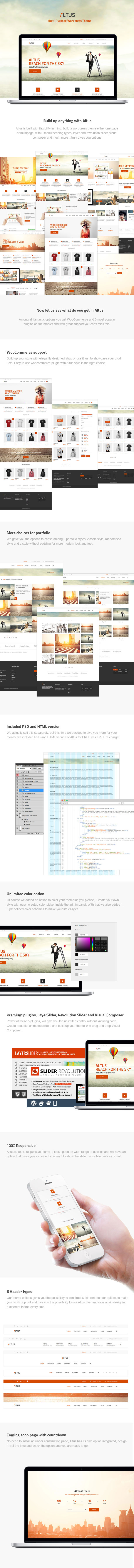Open the blend mode dropdown in the layers panel
This screenshot has height=1568, width=134.
click(x=21, y=769)
